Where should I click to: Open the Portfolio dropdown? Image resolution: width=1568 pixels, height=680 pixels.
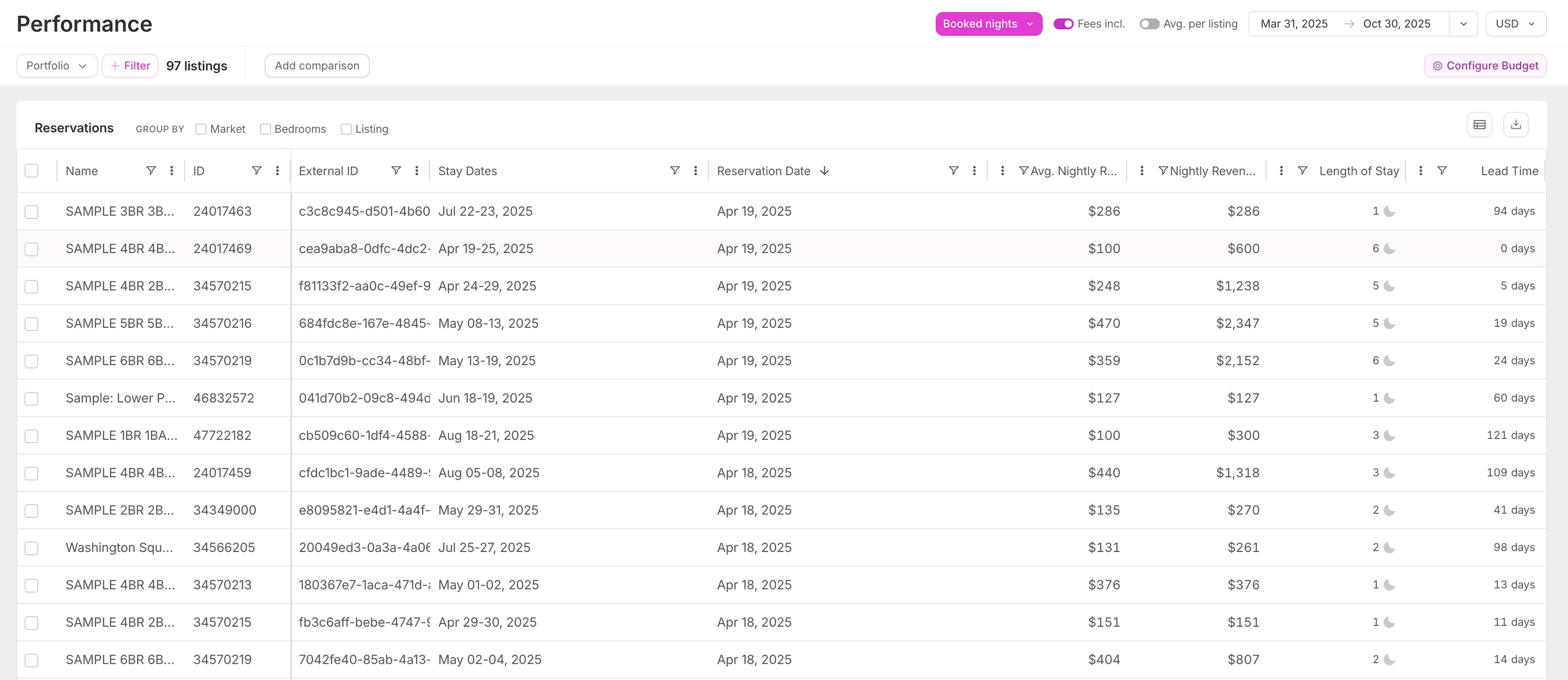57,66
